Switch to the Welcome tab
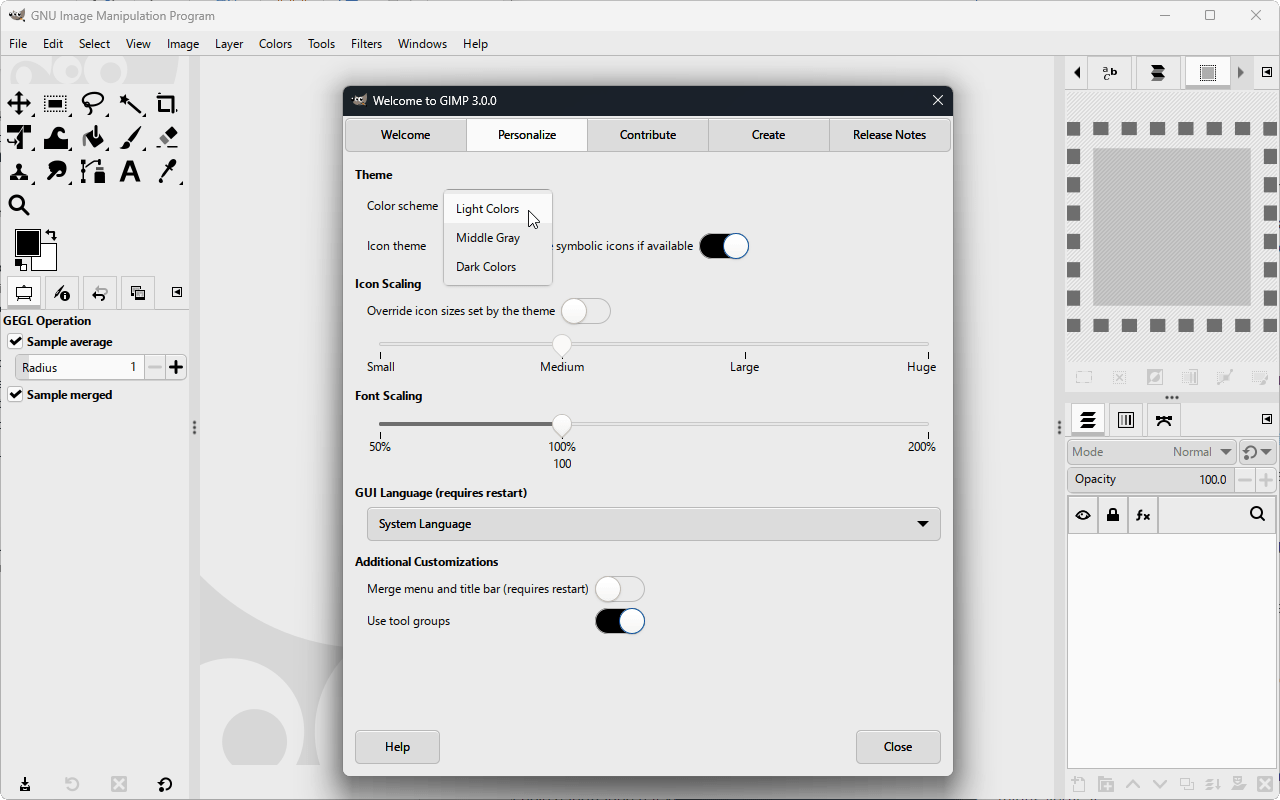This screenshot has width=1280, height=800. [x=406, y=135]
